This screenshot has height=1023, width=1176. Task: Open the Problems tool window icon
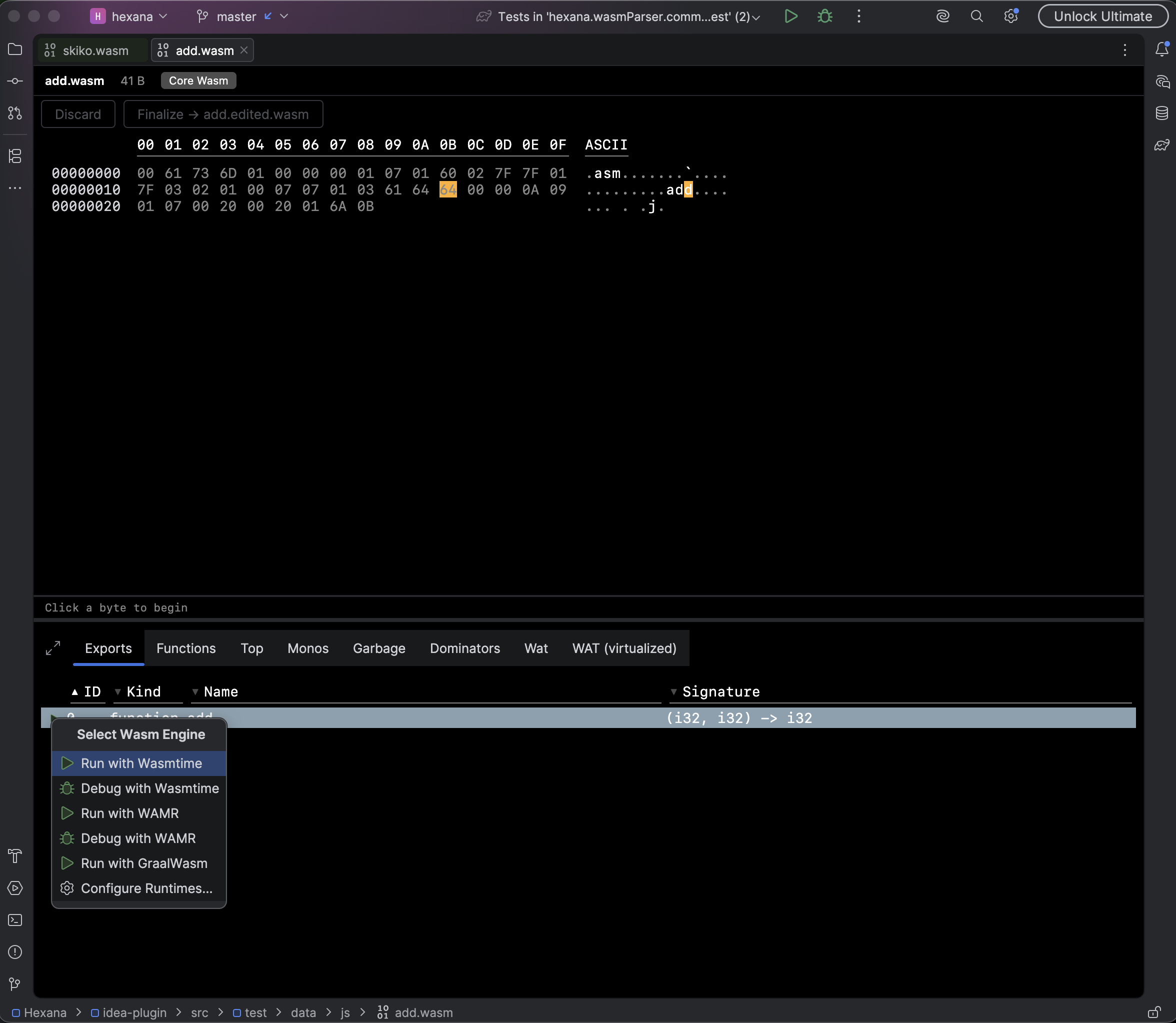(15, 952)
